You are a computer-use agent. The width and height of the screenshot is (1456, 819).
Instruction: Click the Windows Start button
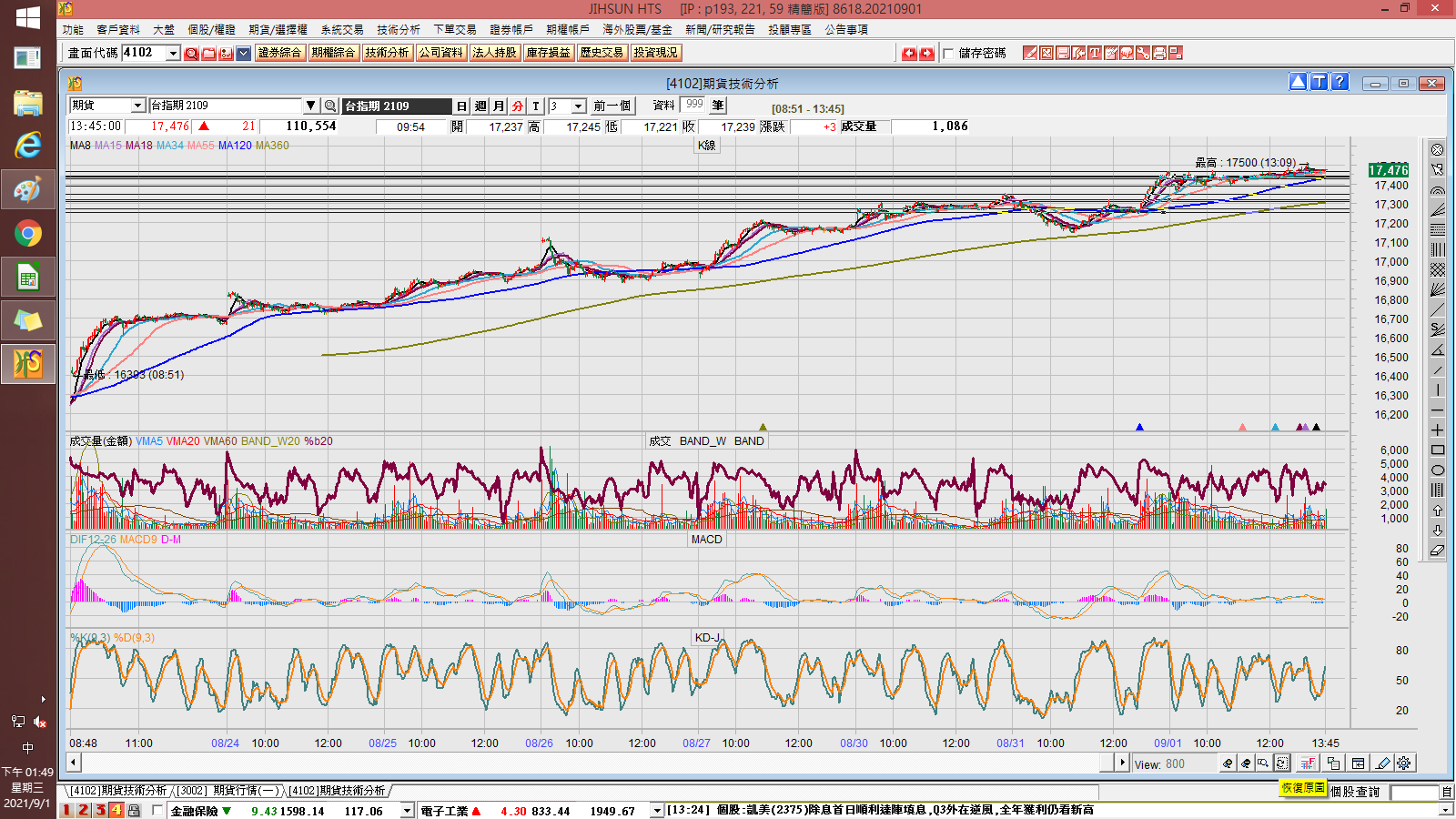[x=27, y=17]
